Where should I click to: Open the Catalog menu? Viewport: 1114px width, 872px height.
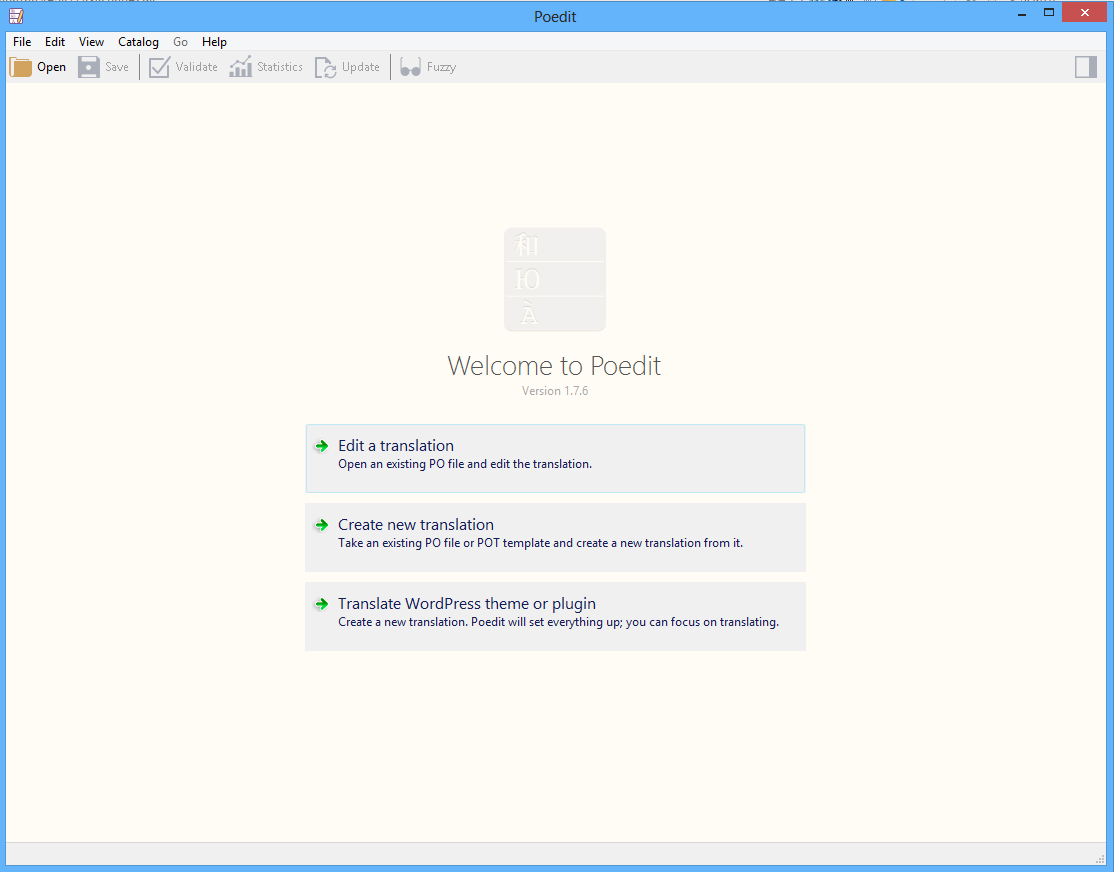tap(139, 42)
